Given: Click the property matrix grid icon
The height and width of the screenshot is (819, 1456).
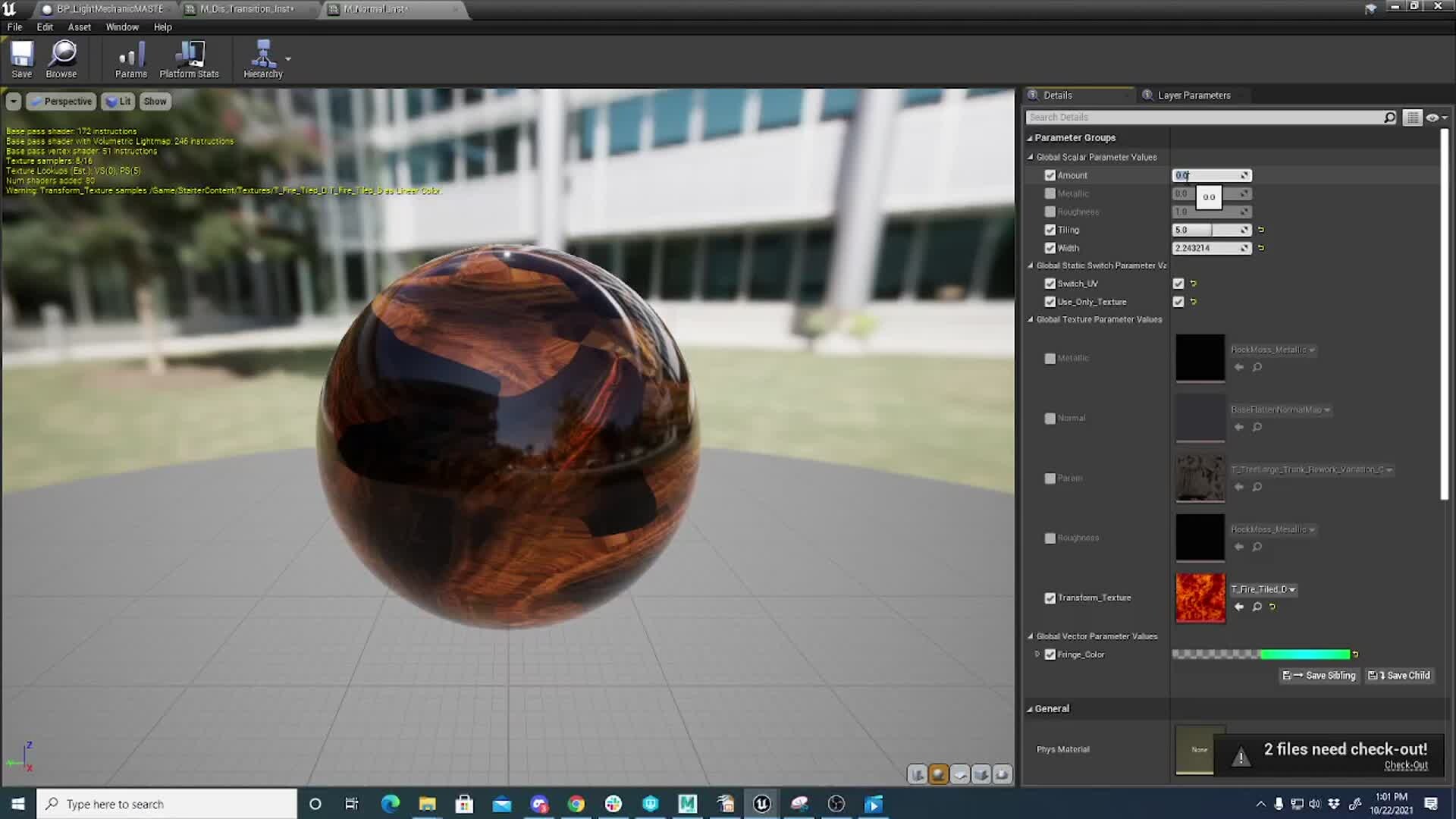Looking at the screenshot, I should tap(1412, 118).
